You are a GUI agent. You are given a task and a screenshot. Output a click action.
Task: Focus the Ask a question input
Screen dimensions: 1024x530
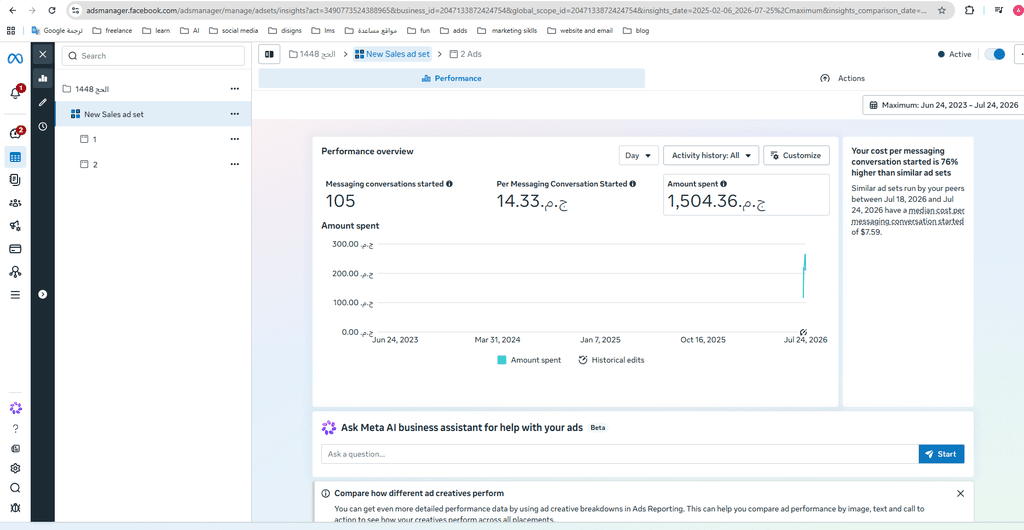point(619,454)
